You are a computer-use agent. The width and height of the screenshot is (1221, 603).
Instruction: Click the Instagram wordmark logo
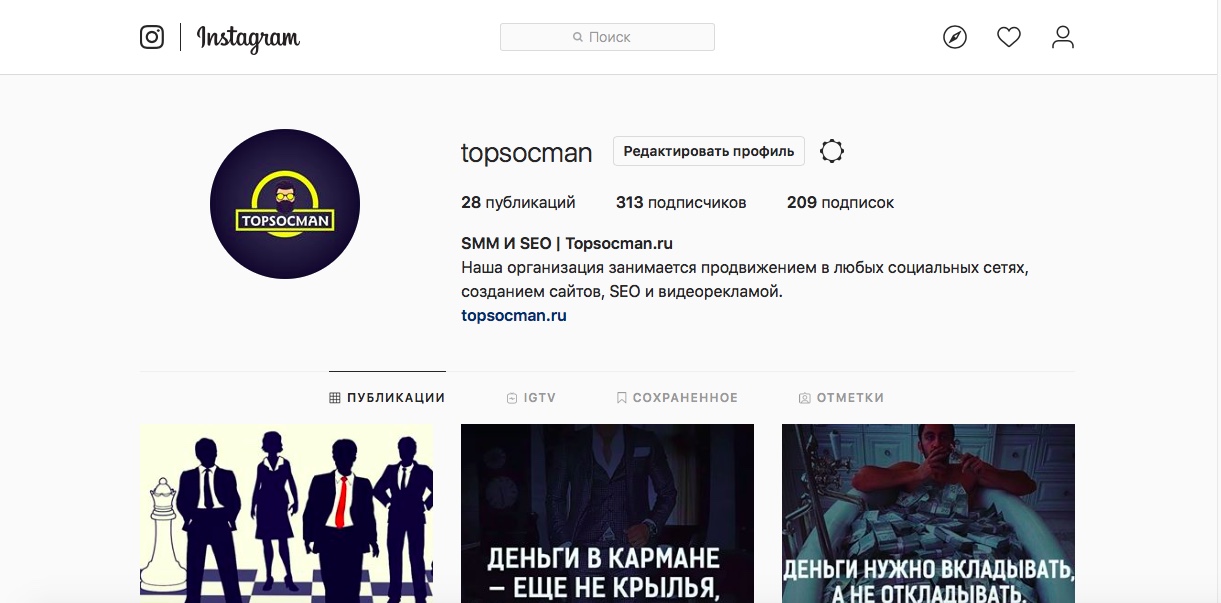(x=248, y=38)
